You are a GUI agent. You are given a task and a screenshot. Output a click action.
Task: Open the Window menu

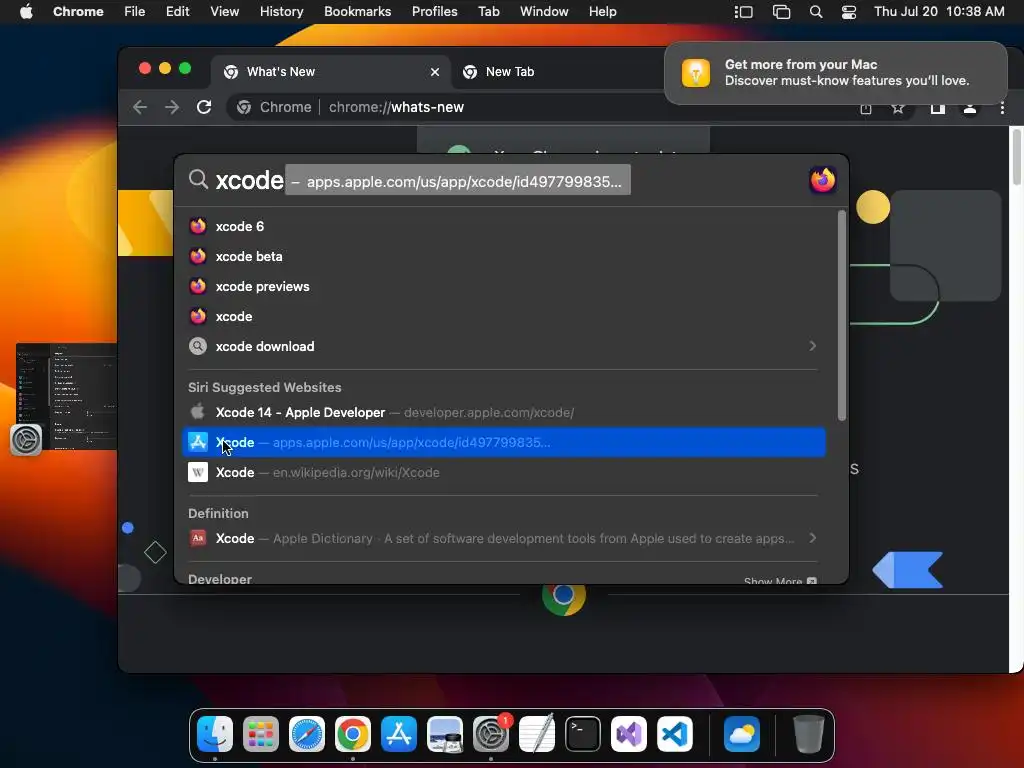pos(544,12)
